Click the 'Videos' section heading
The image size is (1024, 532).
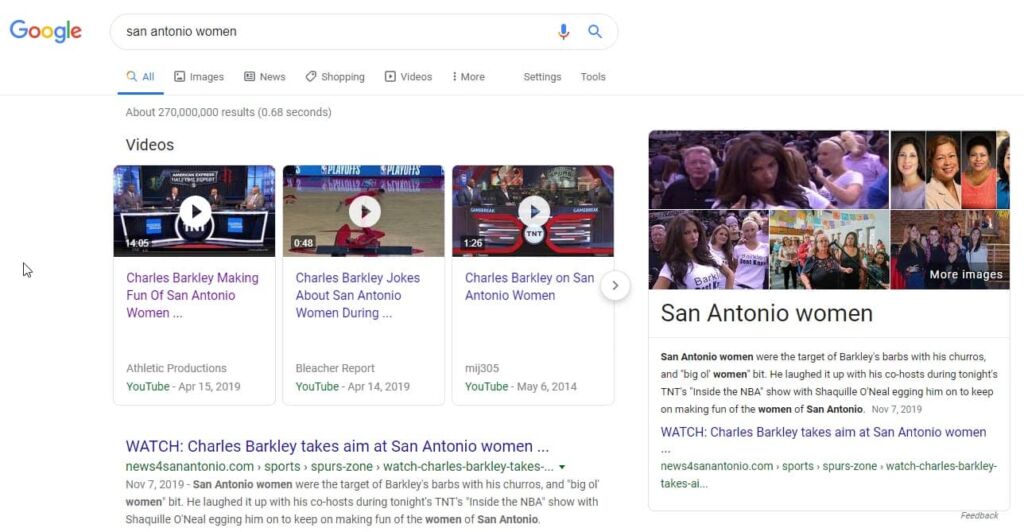[x=150, y=145]
